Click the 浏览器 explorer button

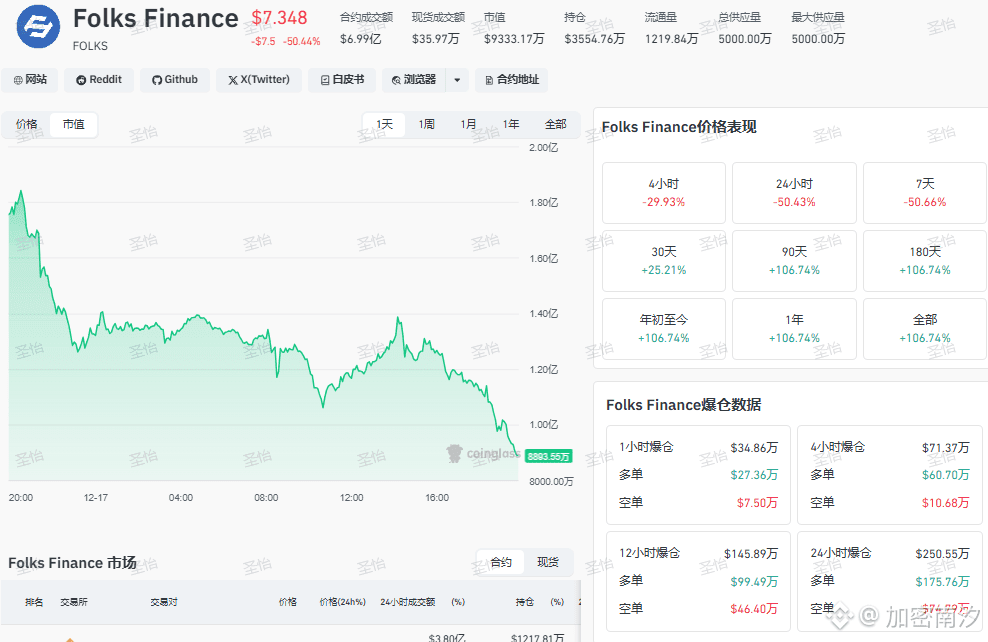(x=414, y=80)
